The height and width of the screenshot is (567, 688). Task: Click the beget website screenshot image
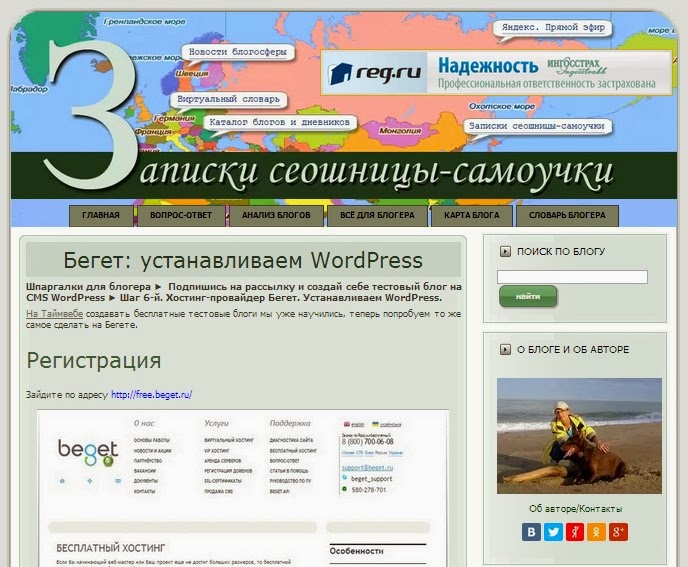click(x=243, y=488)
